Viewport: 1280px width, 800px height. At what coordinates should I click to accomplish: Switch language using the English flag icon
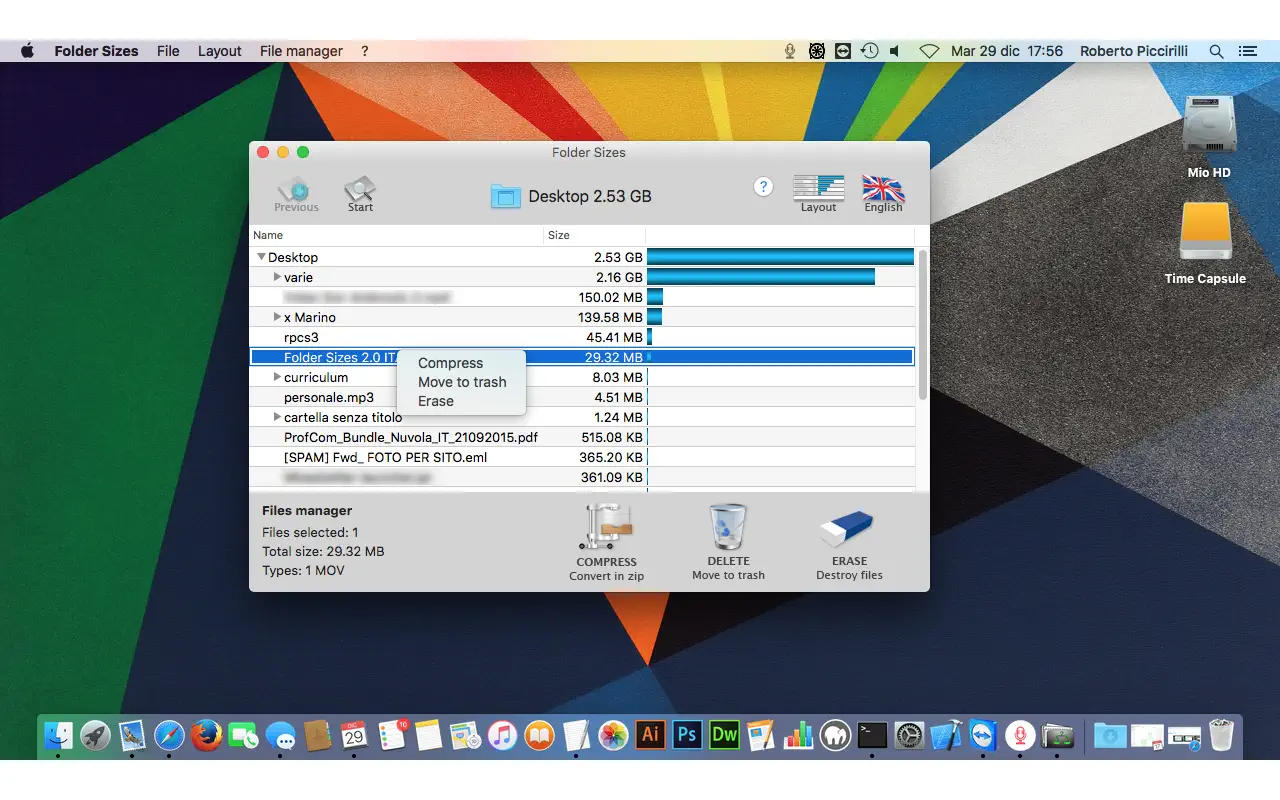(x=883, y=190)
